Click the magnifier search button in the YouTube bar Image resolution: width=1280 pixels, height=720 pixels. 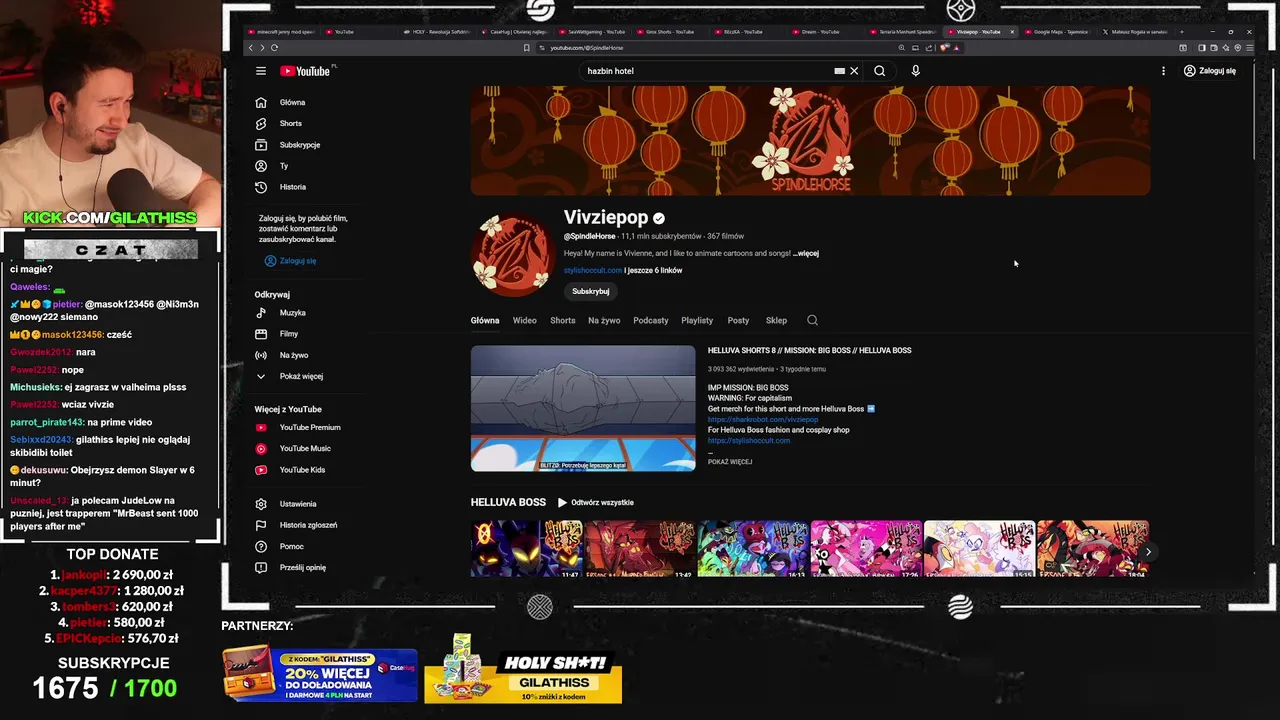[879, 71]
